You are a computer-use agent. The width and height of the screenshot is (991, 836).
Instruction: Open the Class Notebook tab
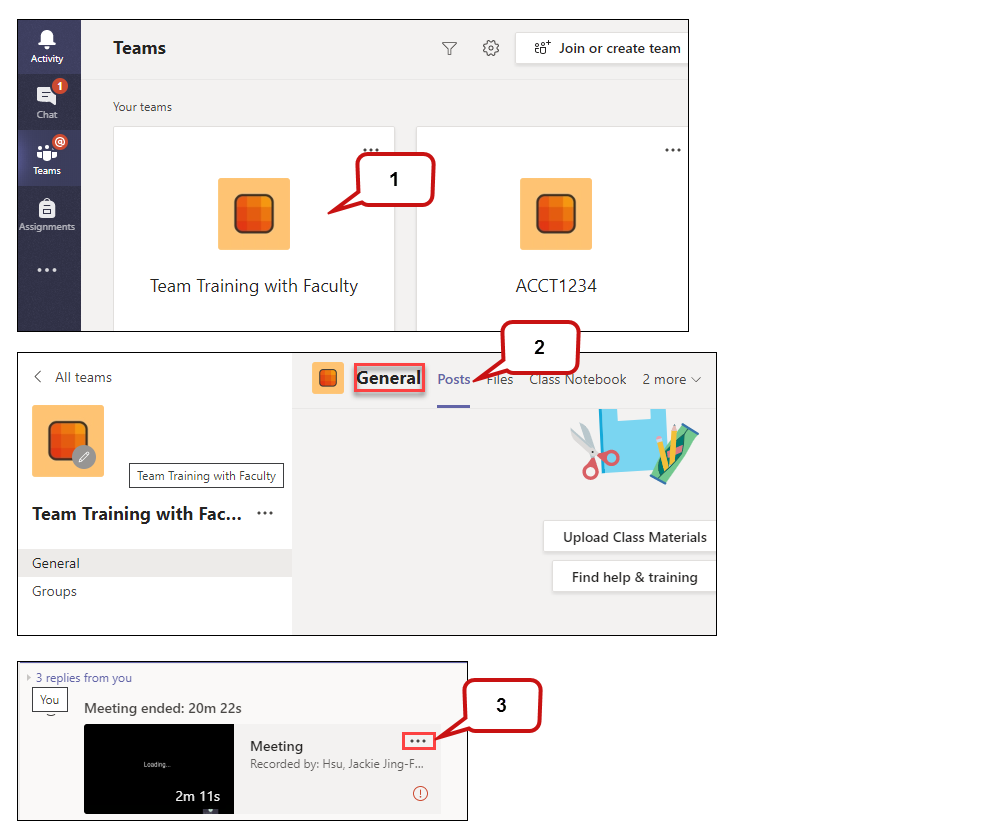coord(578,379)
